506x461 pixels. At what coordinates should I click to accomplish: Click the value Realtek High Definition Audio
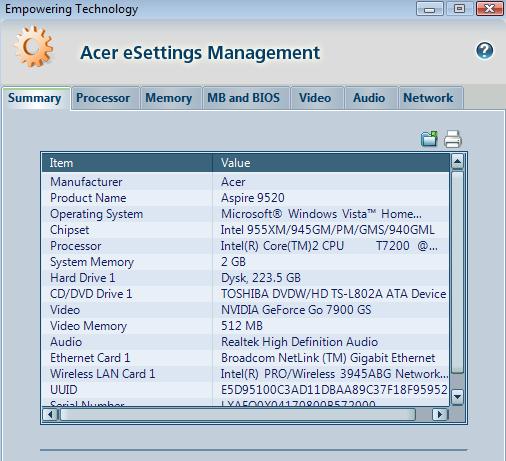(x=299, y=342)
